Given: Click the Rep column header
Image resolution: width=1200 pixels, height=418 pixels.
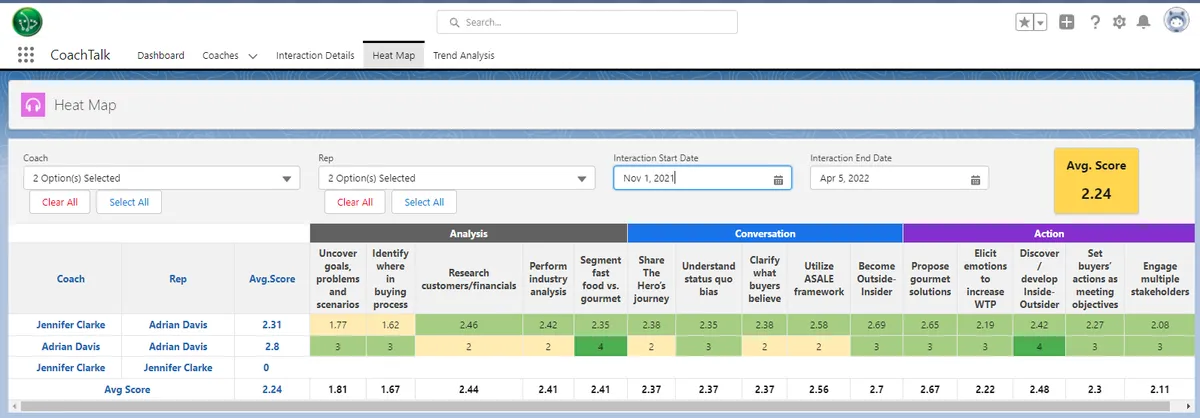Looking at the screenshot, I should point(178,279).
